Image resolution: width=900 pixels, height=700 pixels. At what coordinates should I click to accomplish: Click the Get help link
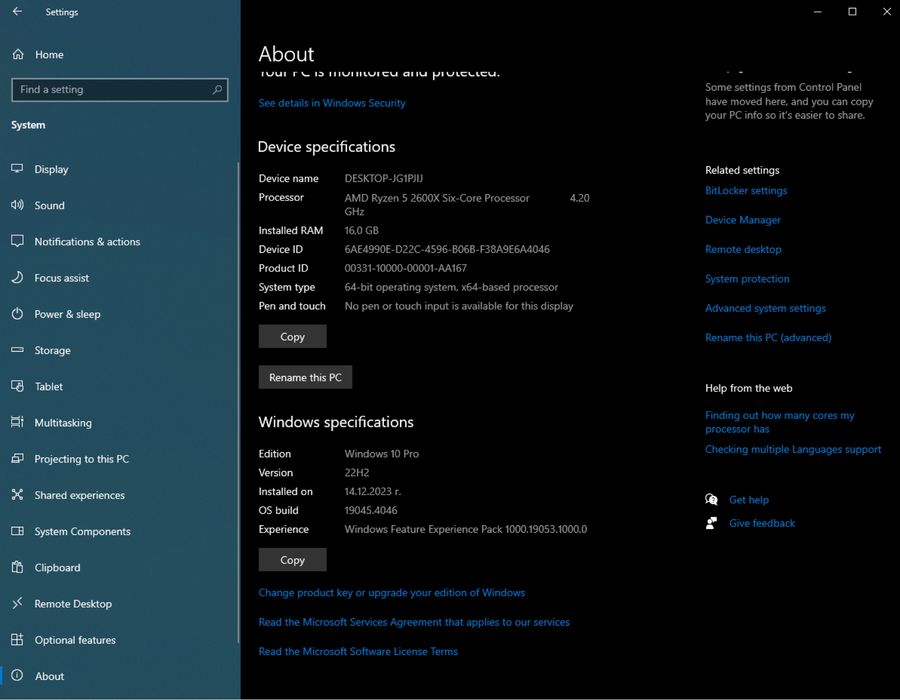pos(748,500)
